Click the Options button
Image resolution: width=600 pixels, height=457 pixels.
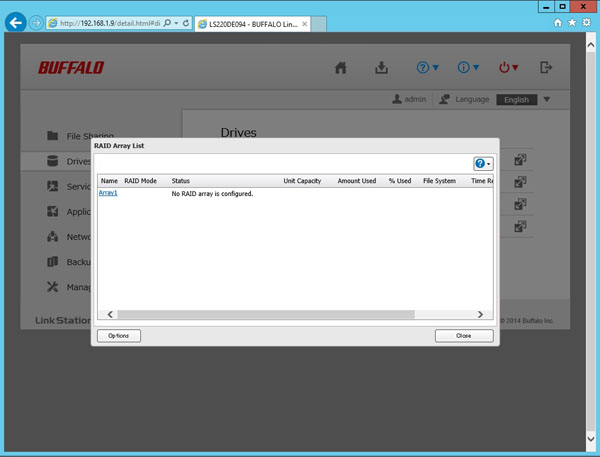point(119,336)
